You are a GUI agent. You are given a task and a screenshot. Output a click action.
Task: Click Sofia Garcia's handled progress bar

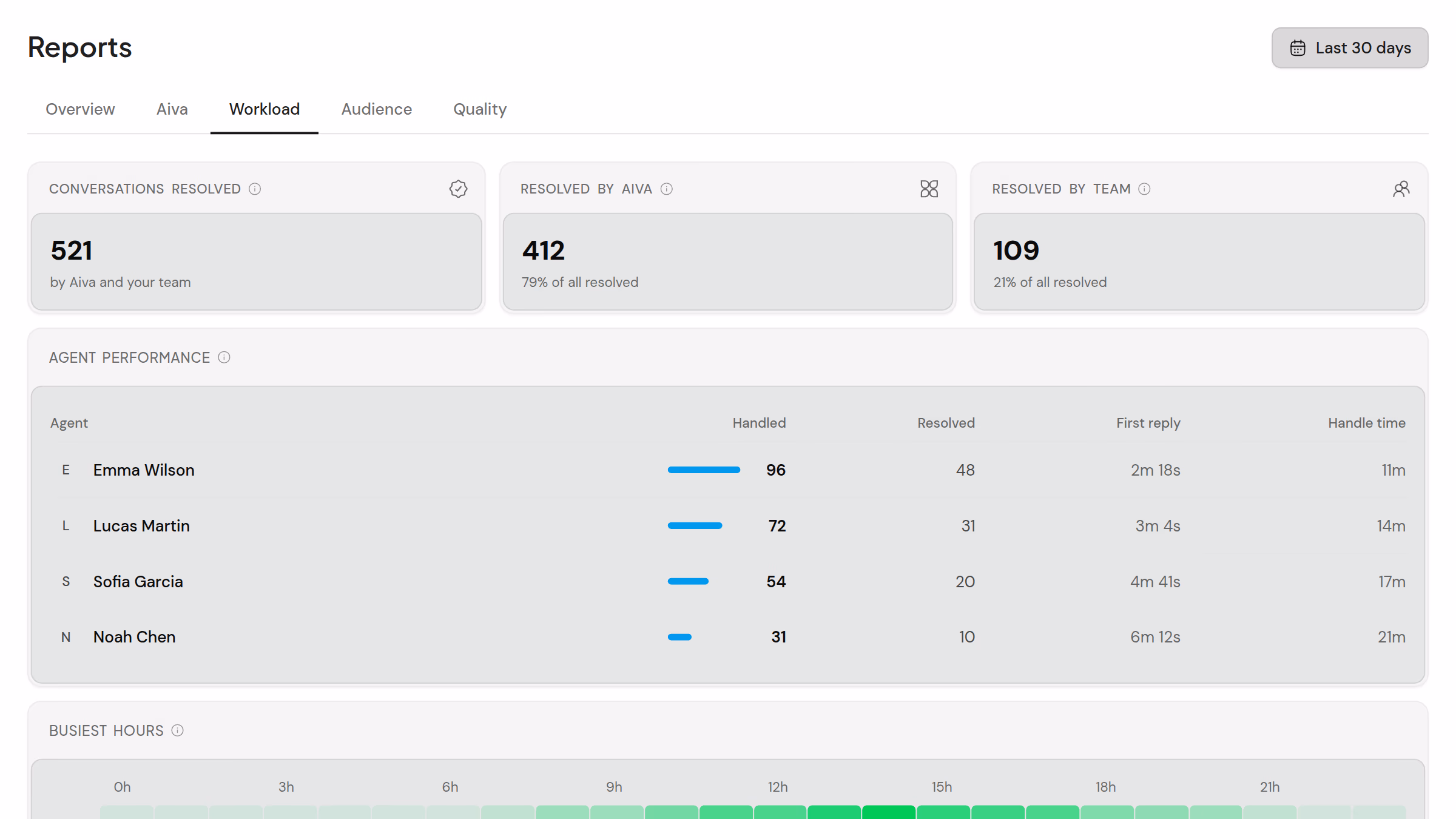[x=688, y=582]
